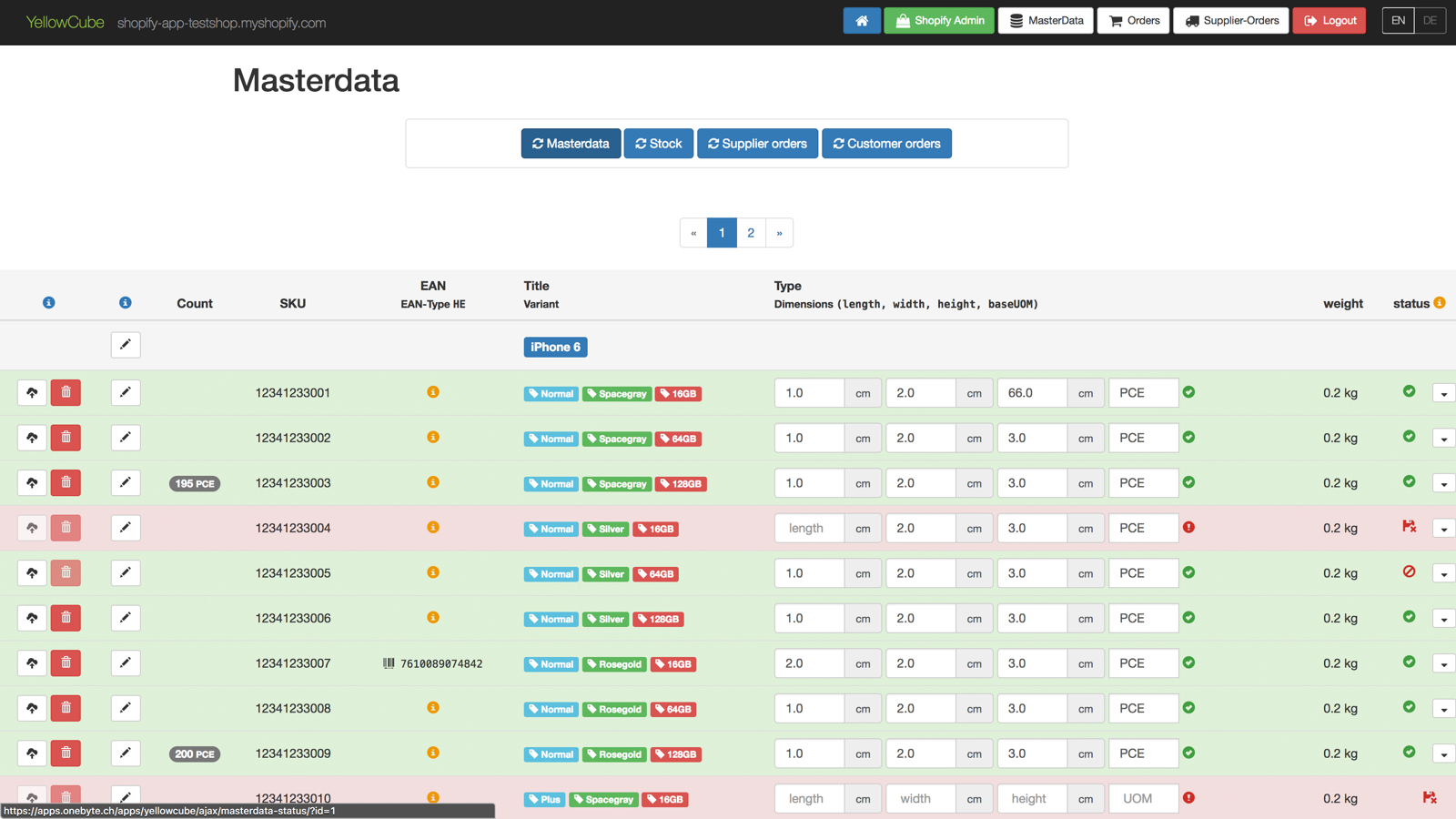Click the Spacegray tag for SKU 12341233001

pyautogui.click(x=617, y=393)
